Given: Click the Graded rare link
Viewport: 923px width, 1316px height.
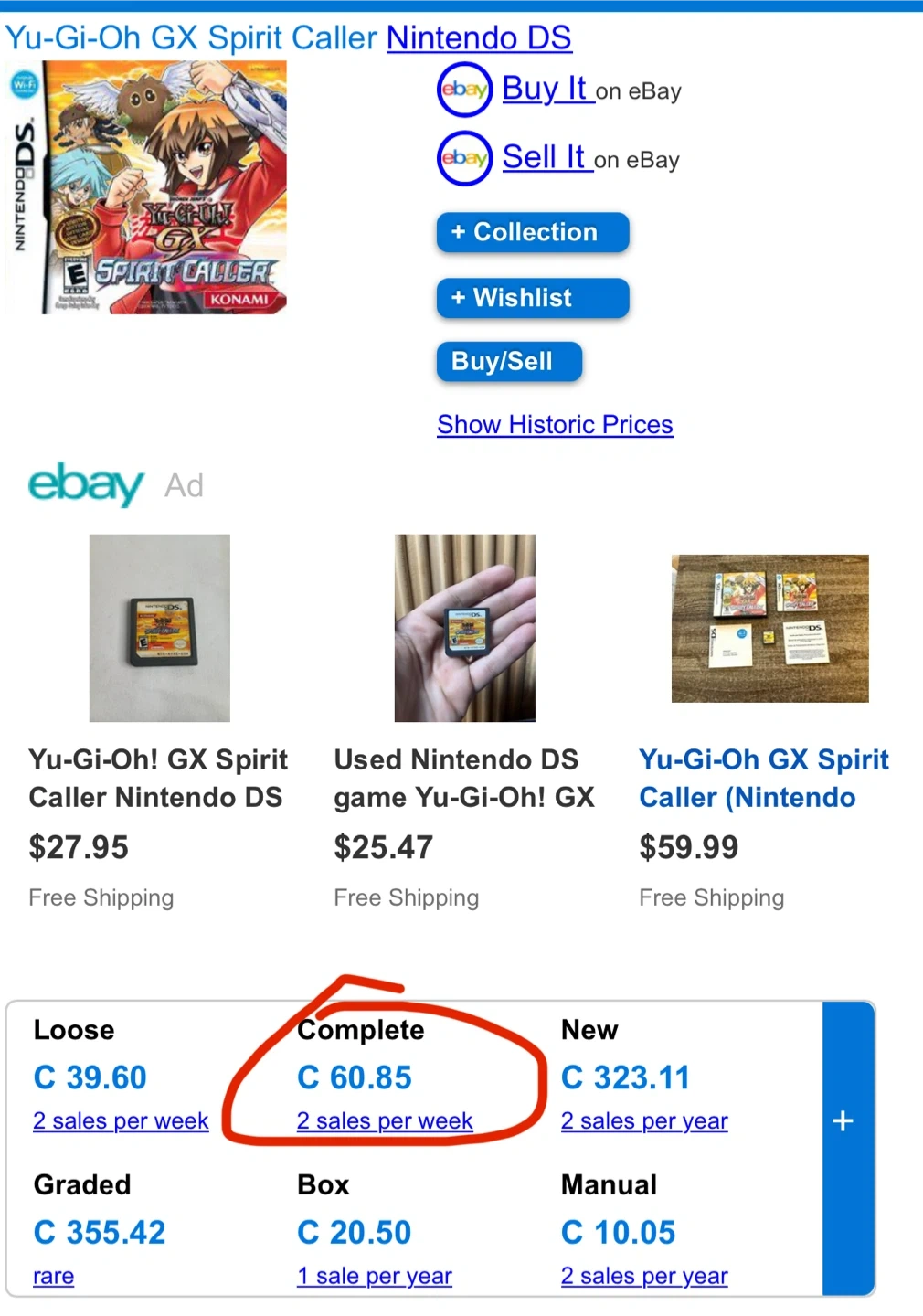Looking at the screenshot, I should click(54, 1276).
